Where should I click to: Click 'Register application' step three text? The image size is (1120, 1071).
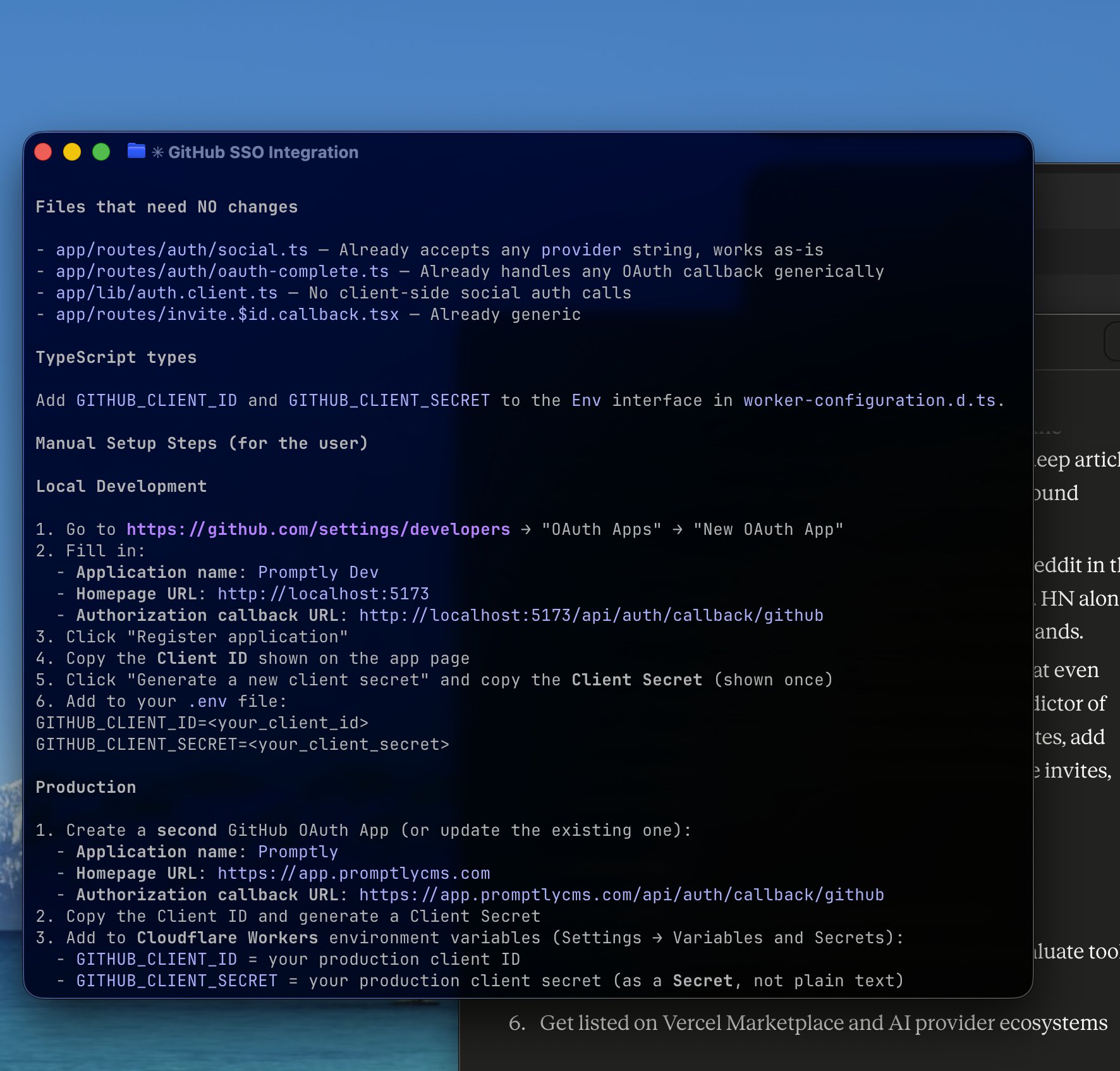(x=238, y=637)
